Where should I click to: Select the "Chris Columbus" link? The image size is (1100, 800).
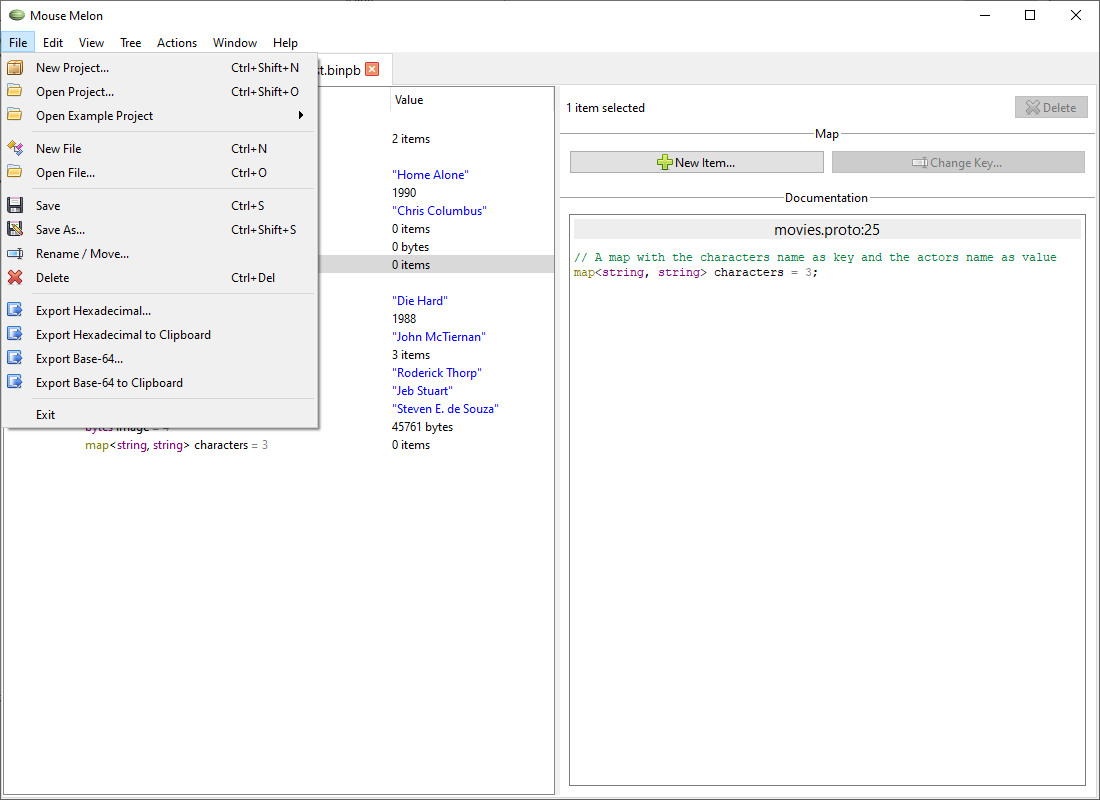pyautogui.click(x=439, y=210)
